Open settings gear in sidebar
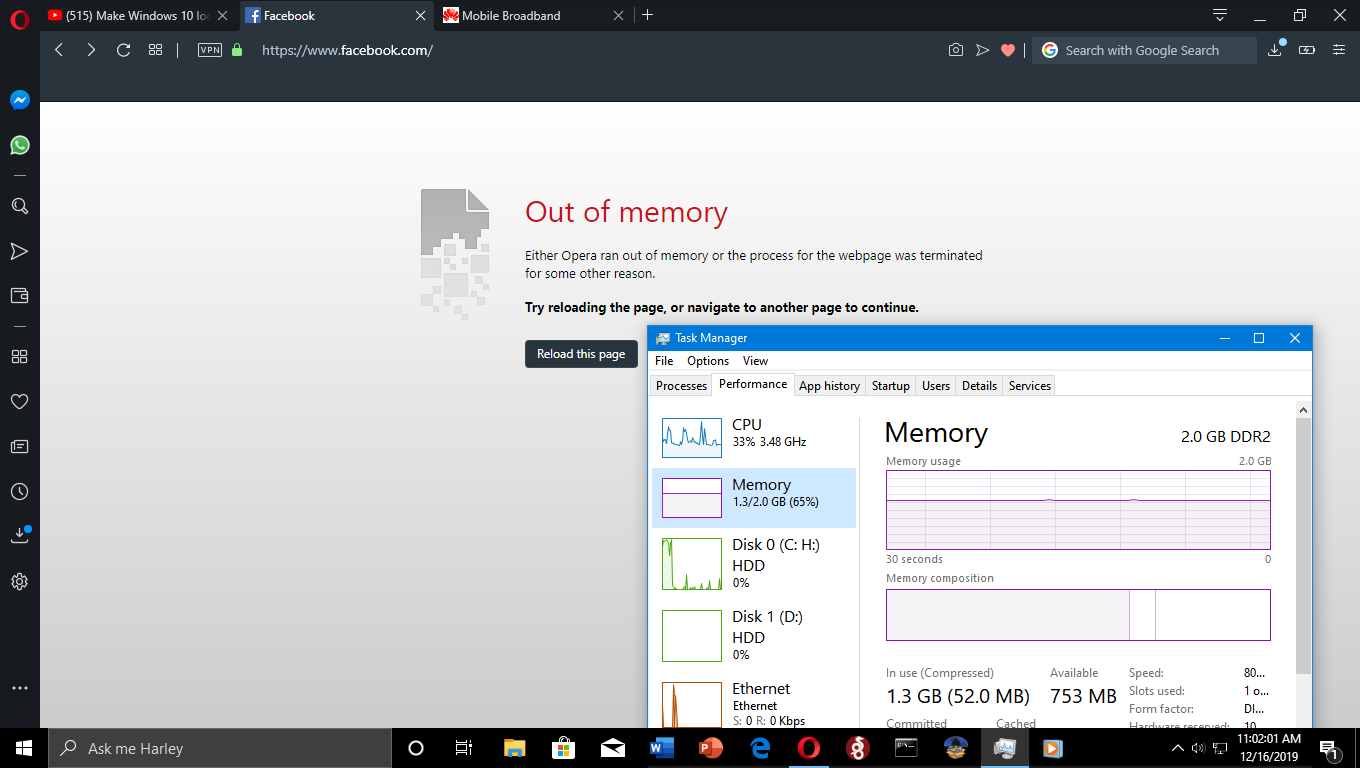 click(x=19, y=581)
